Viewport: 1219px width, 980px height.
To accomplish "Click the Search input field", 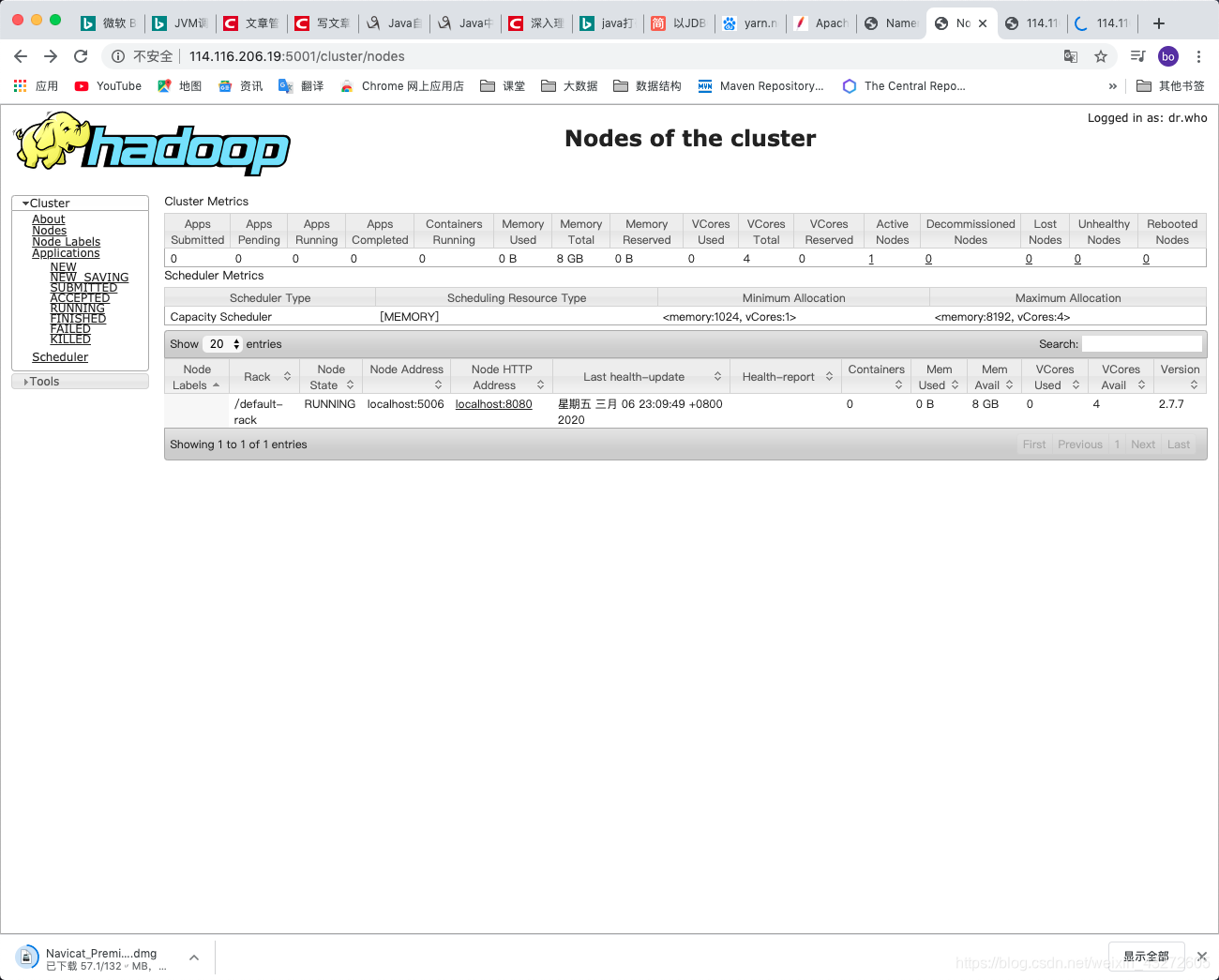I will point(1142,344).
